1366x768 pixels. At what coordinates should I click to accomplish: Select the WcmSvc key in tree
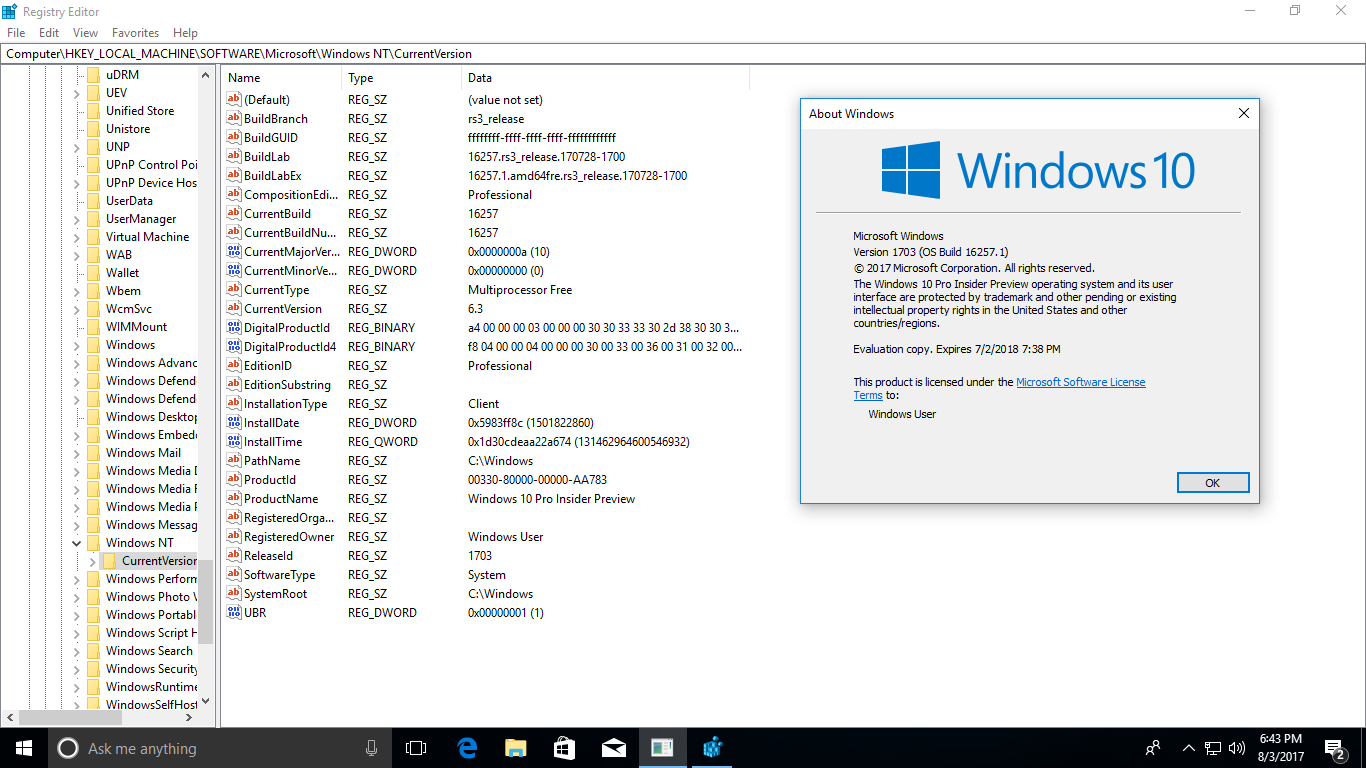coord(129,309)
